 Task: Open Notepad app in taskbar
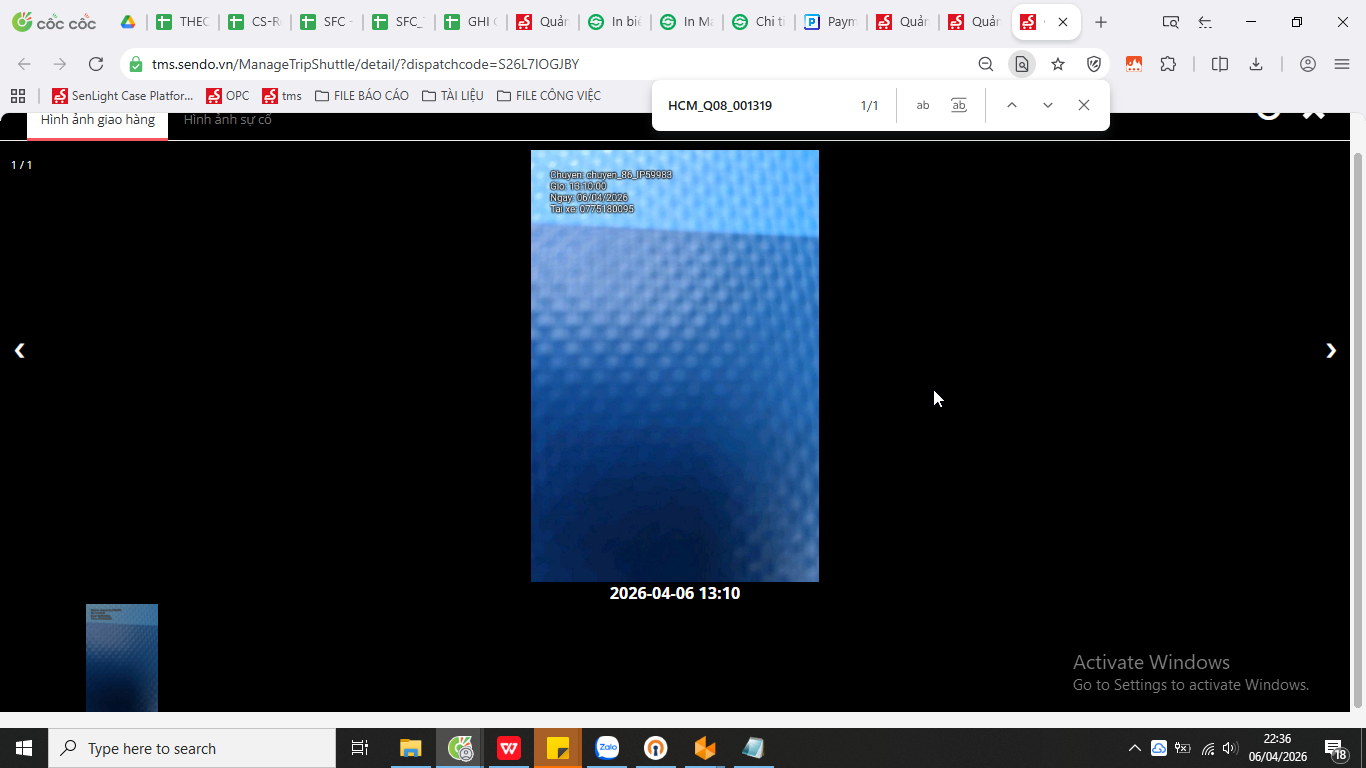(753, 748)
